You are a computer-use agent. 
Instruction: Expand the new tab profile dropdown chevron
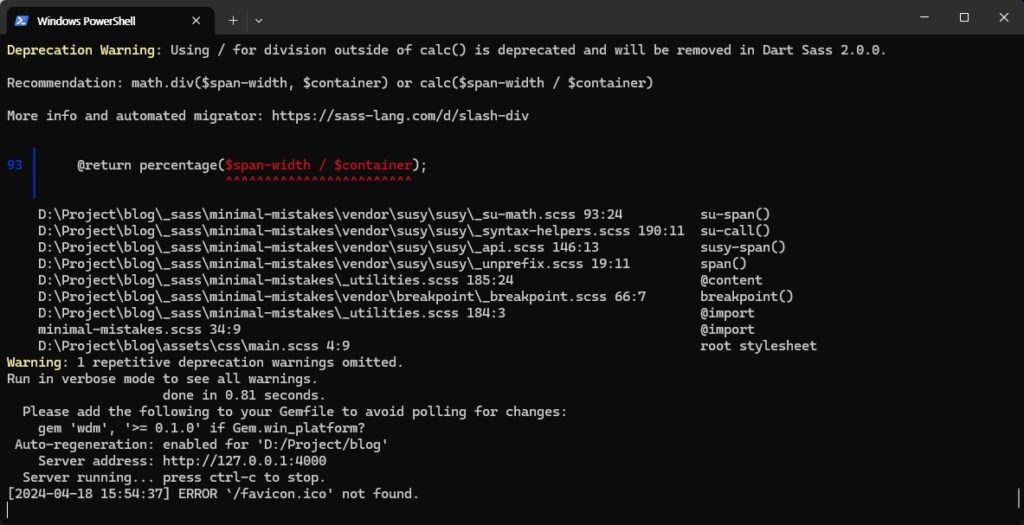click(259, 20)
